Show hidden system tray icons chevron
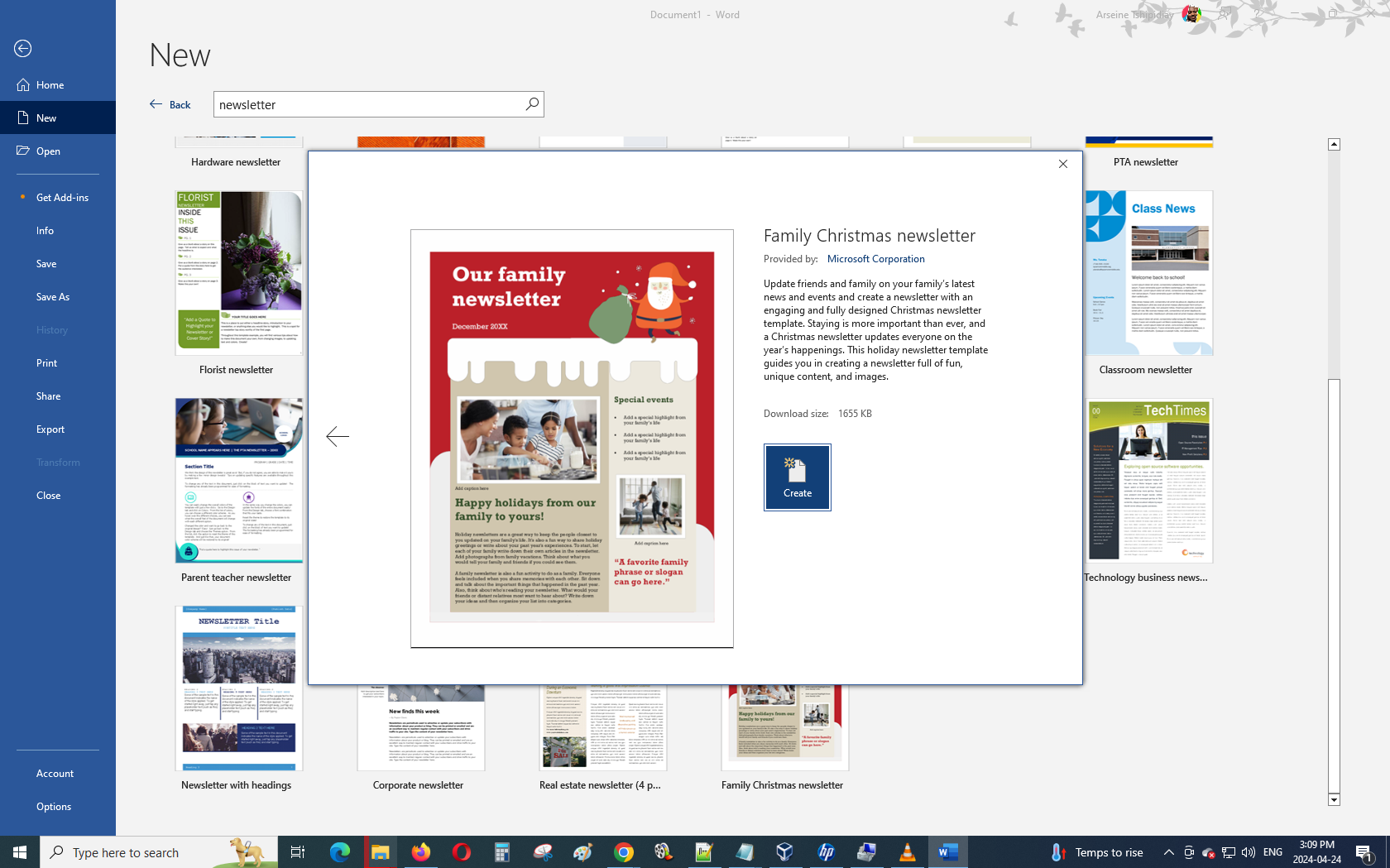Image resolution: width=1390 pixels, height=868 pixels. (1168, 852)
